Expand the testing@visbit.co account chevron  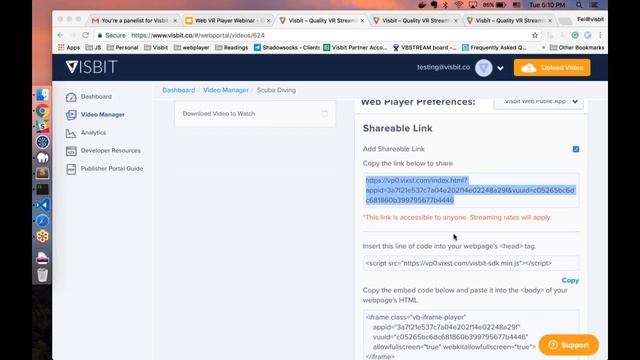click(500, 68)
